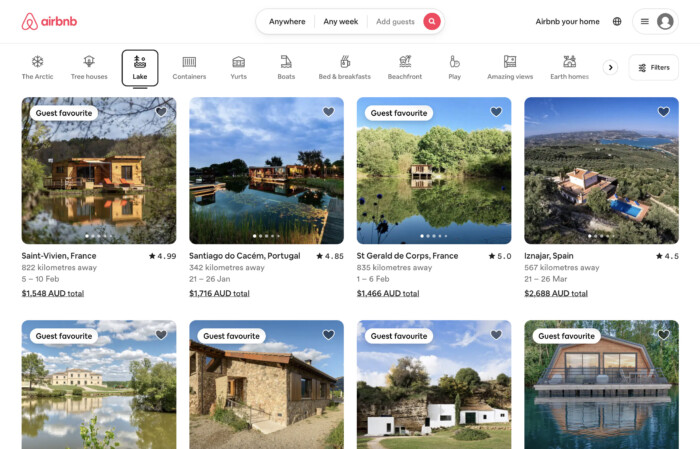Pick the Beachfront category
Screen dimensions: 700x449
[405, 67]
